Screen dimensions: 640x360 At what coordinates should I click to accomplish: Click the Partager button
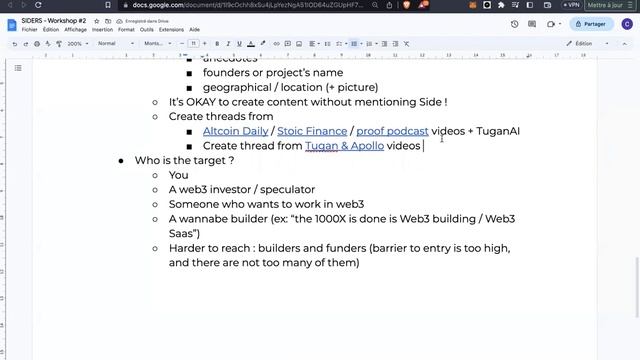click(x=591, y=24)
